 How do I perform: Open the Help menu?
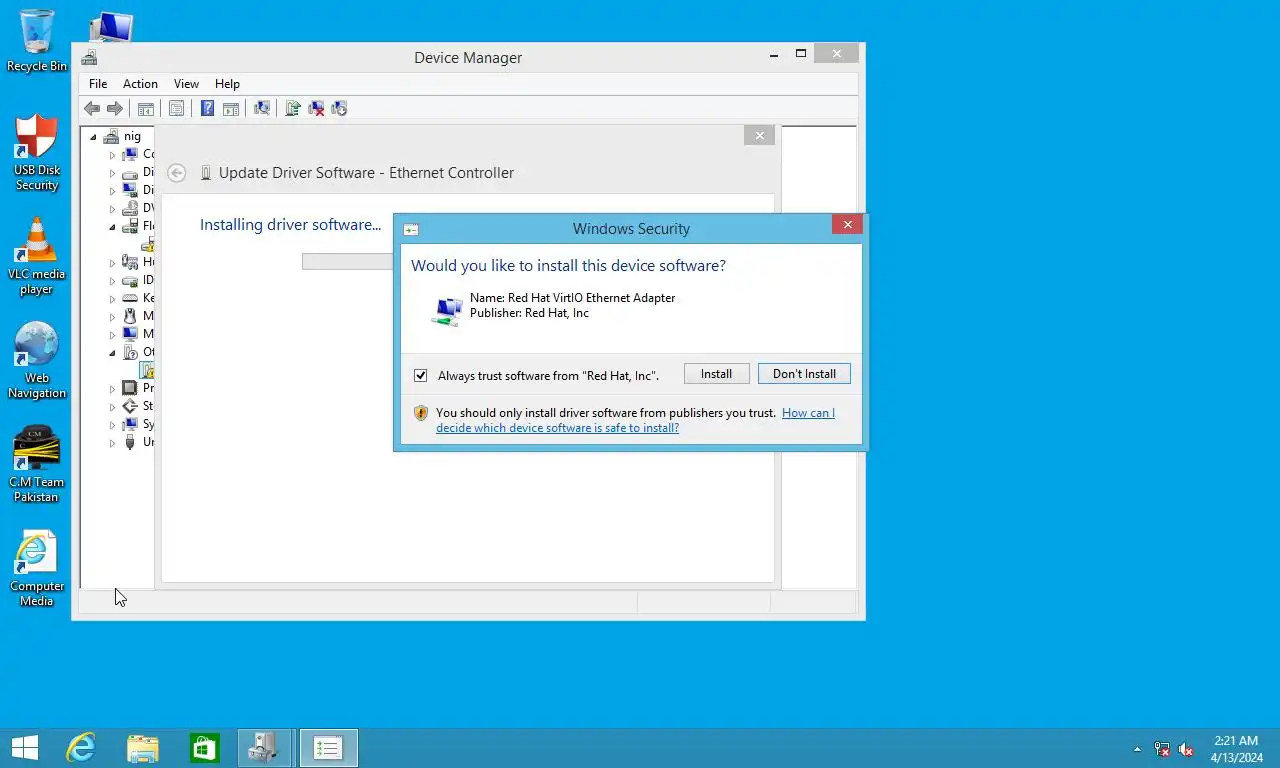227,84
